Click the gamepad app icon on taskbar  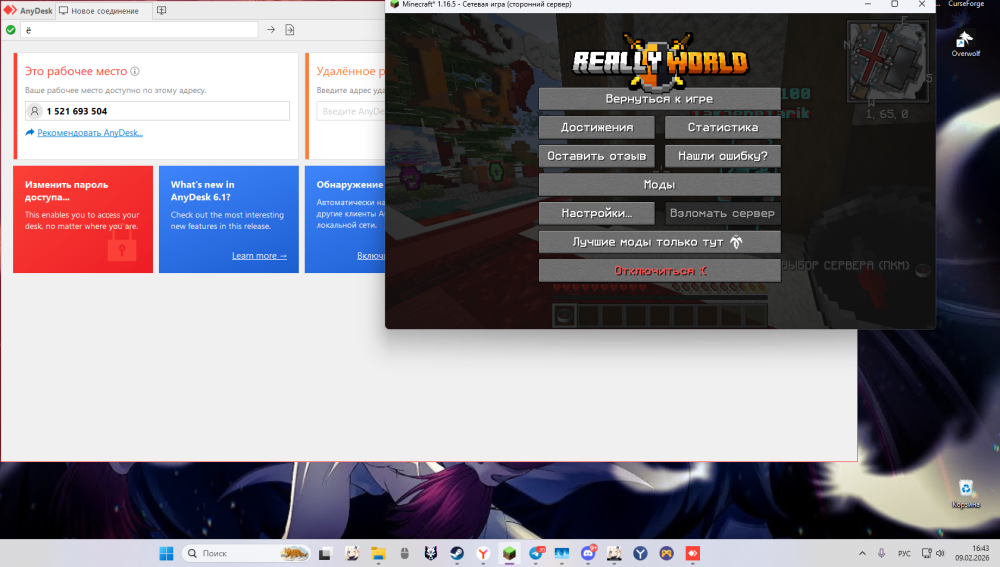666,554
